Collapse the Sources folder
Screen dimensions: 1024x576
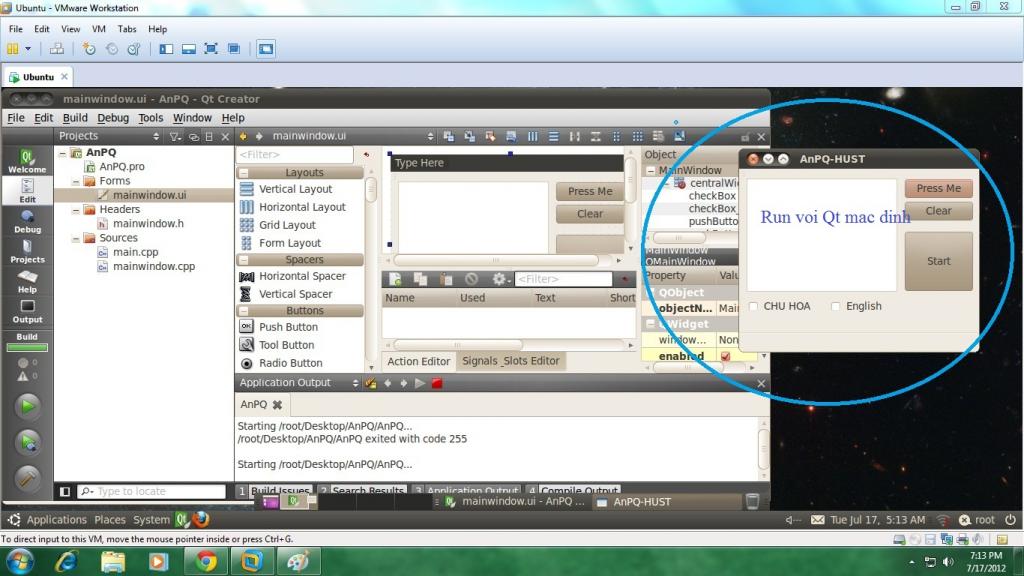click(76, 238)
